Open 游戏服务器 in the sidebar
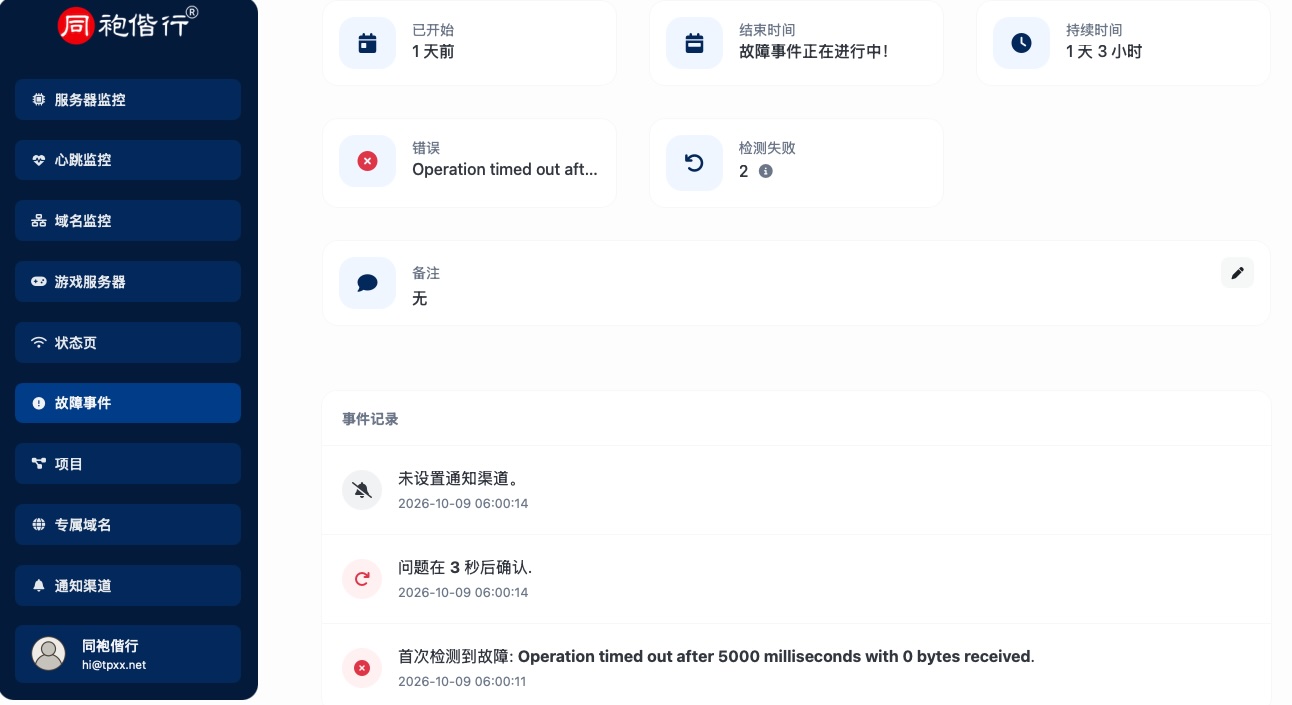Viewport: 1292px width, 705px height. pyautogui.click(x=128, y=282)
